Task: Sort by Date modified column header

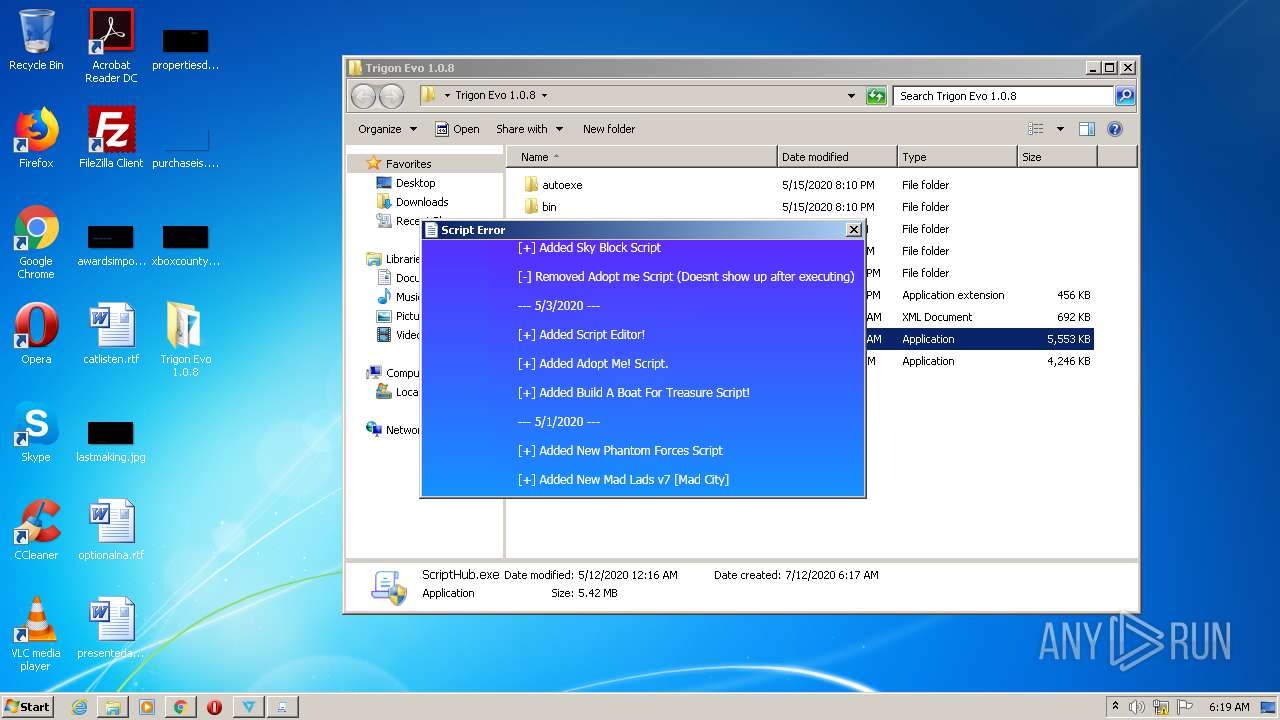Action: [x=837, y=157]
